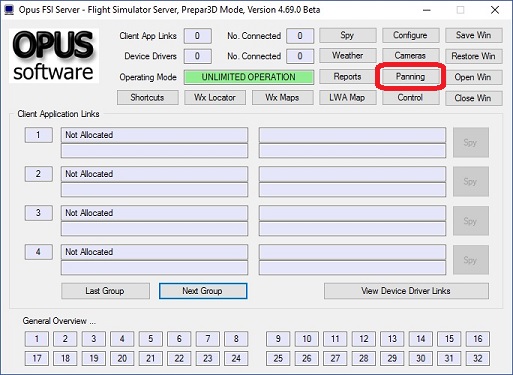The height and width of the screenshot is (375, 513).
Task: Click General Overview box 28
Action: (364, 359)
